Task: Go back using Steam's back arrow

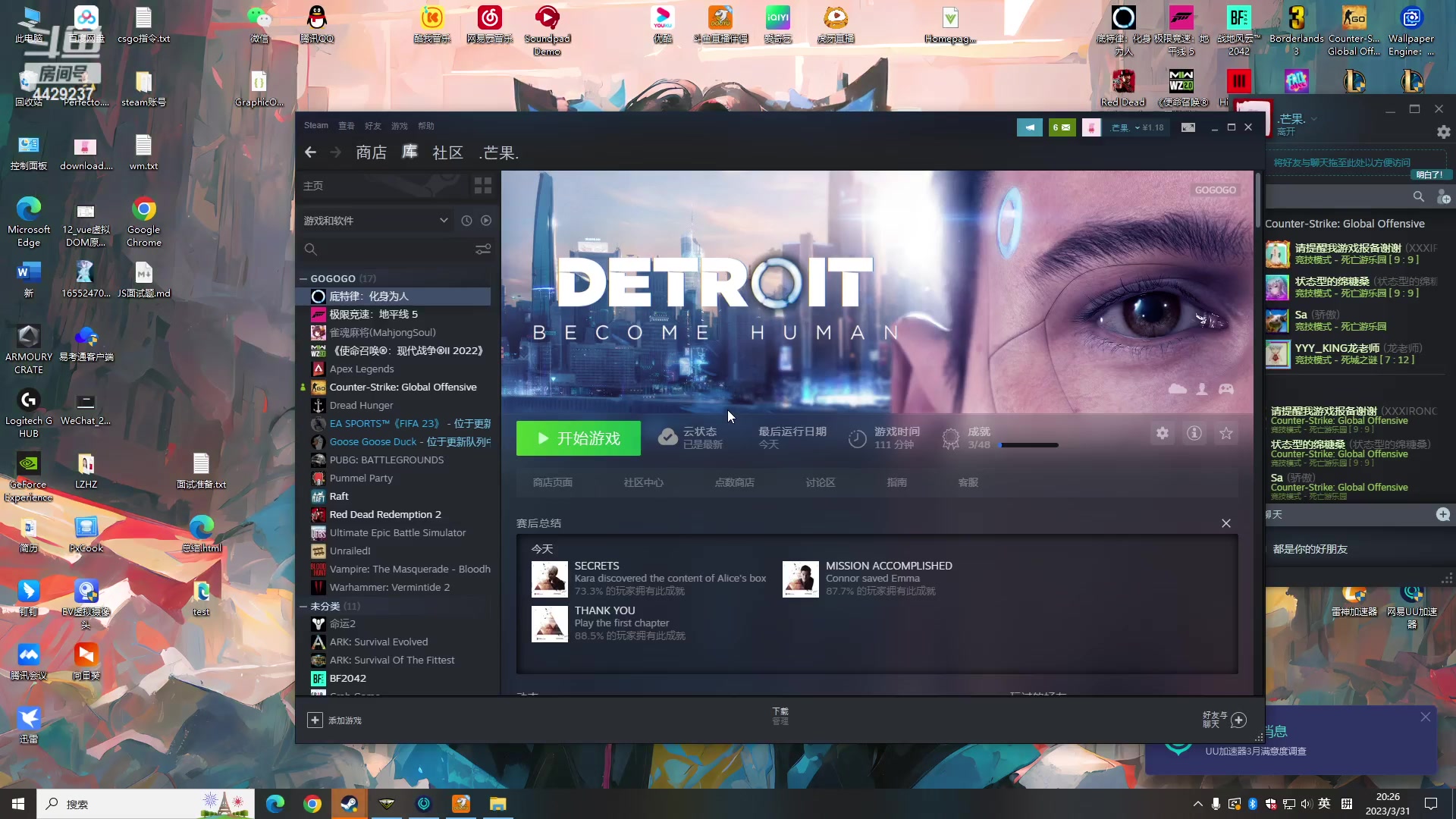Action: pos(310,152)
